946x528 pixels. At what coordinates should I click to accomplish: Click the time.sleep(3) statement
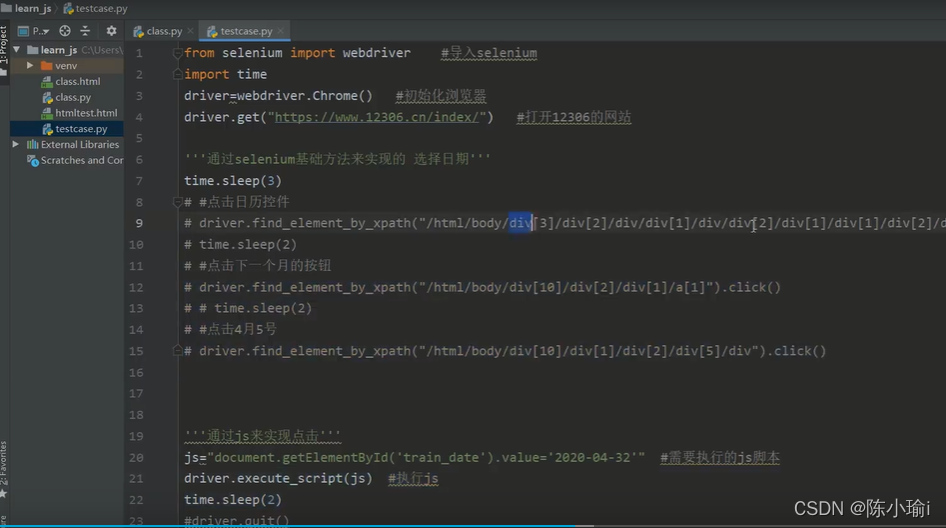click(233, 180)
